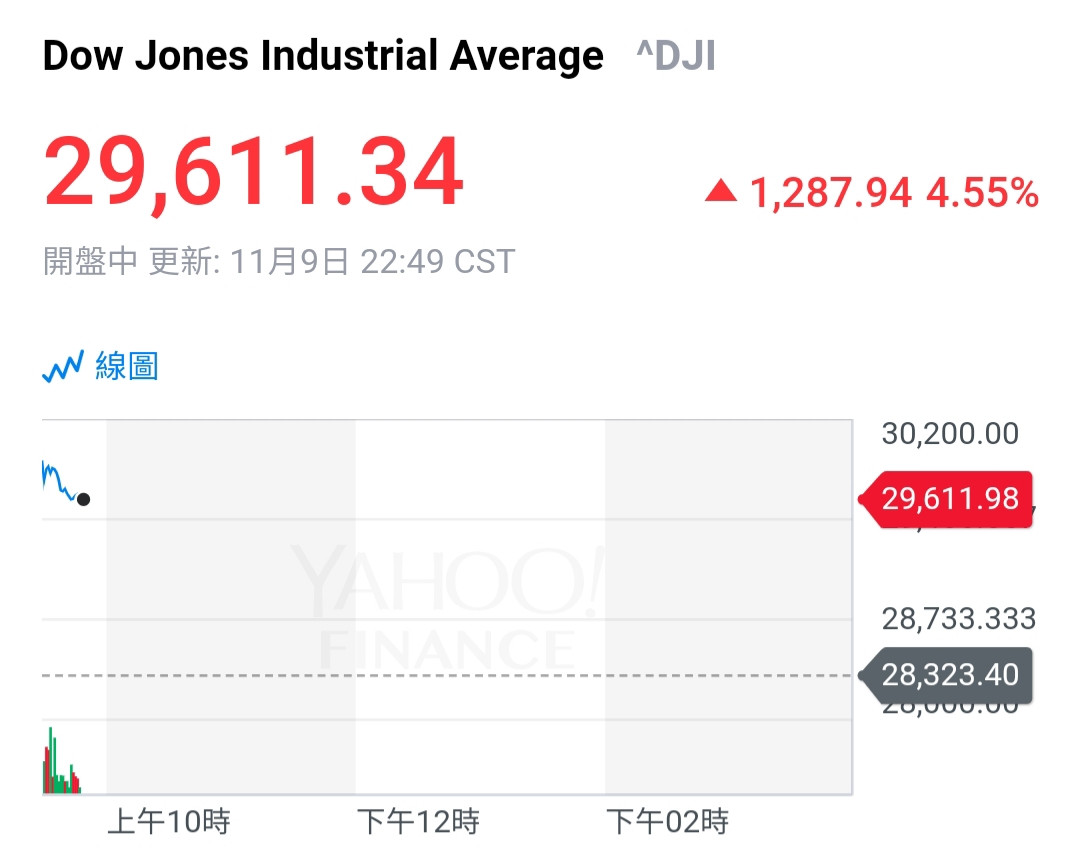1080x858 pixels.
Task: Click the Yahoo Finance watermark logo
Action: [447, 607]
